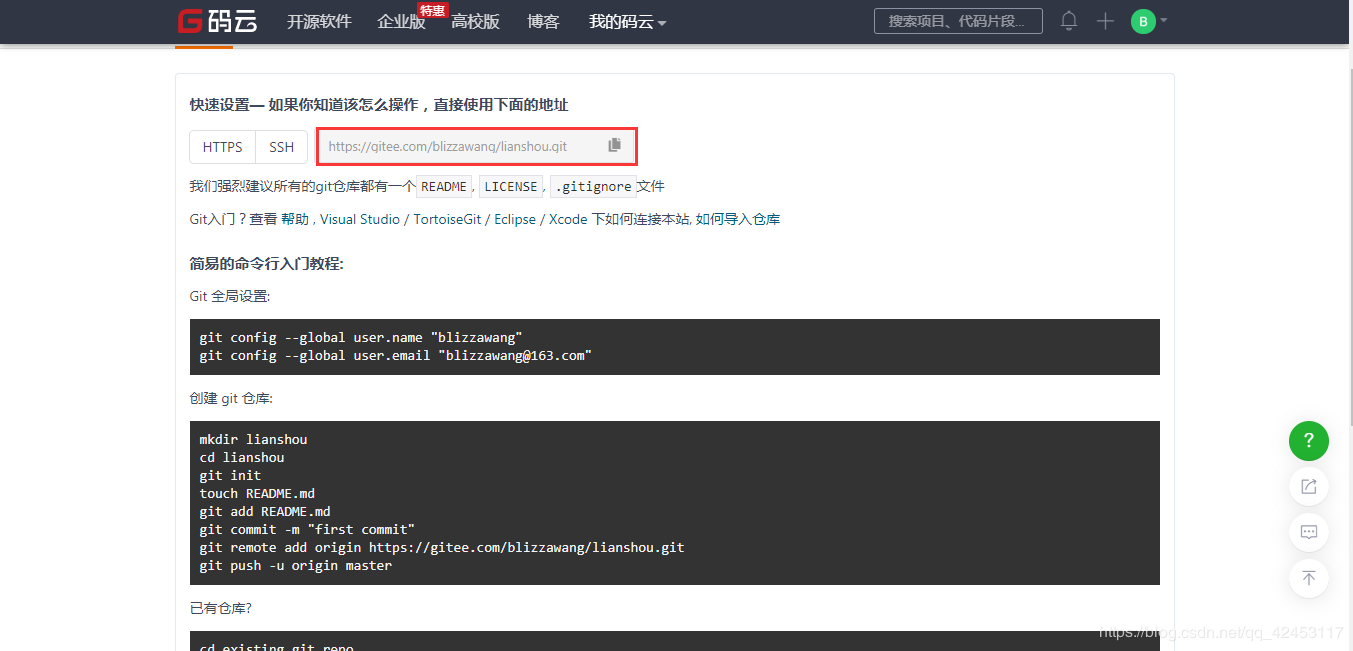Open the feedback chat bubble icon

tap(1309, 532)
